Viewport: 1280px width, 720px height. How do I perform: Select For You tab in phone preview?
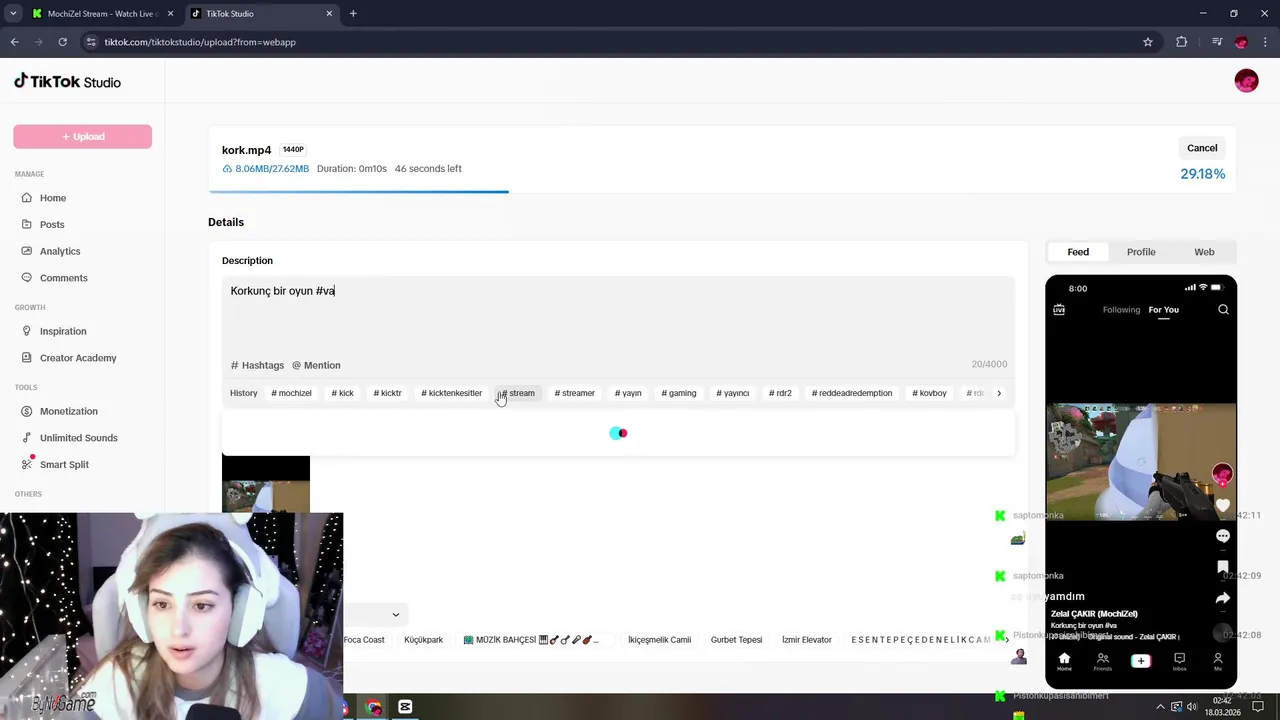[x=1163, y=310]
